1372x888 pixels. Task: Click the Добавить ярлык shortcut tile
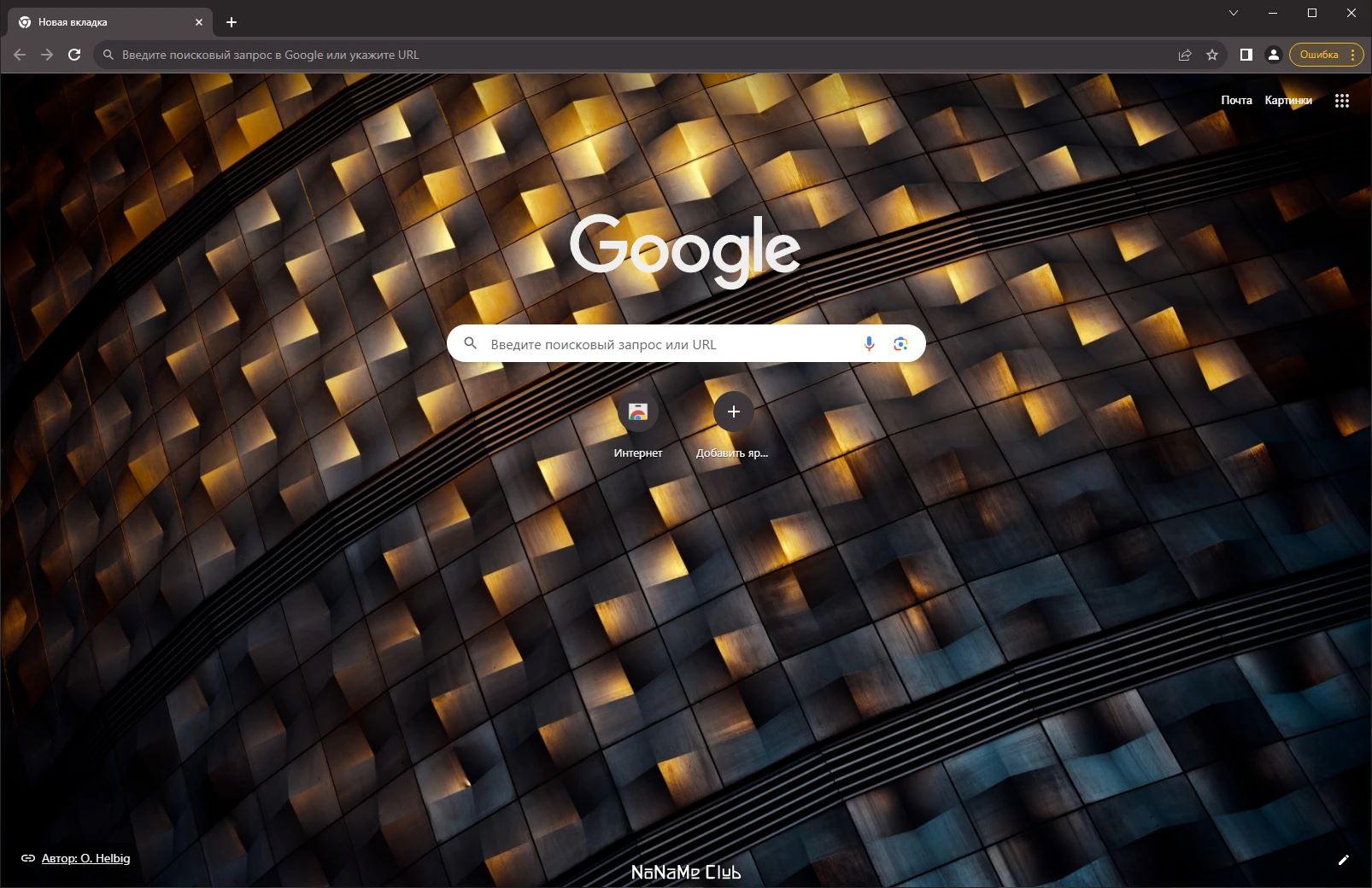pyautogui.click(x=733, y=412)
